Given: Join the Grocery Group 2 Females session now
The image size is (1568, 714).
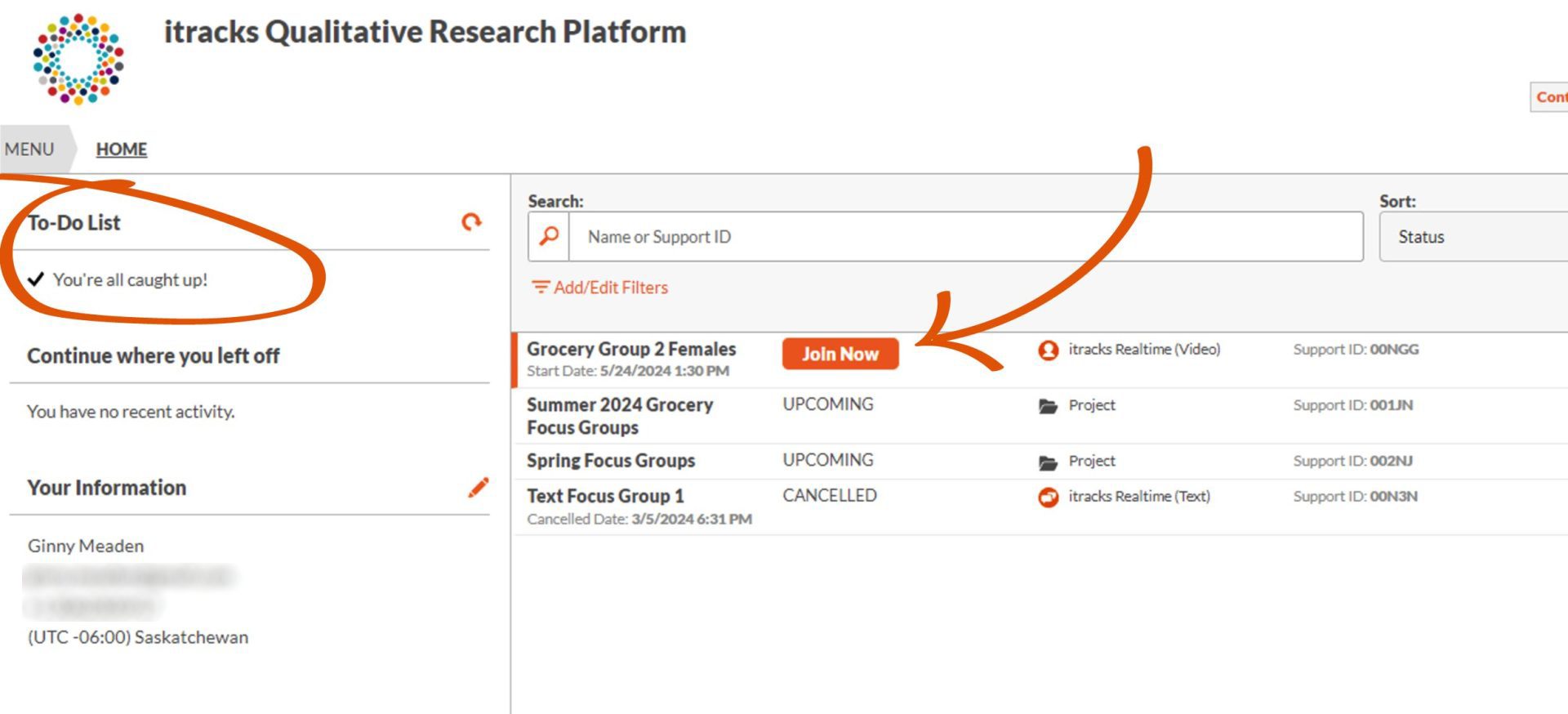Looking at the screenshot, I should (840, 354).
